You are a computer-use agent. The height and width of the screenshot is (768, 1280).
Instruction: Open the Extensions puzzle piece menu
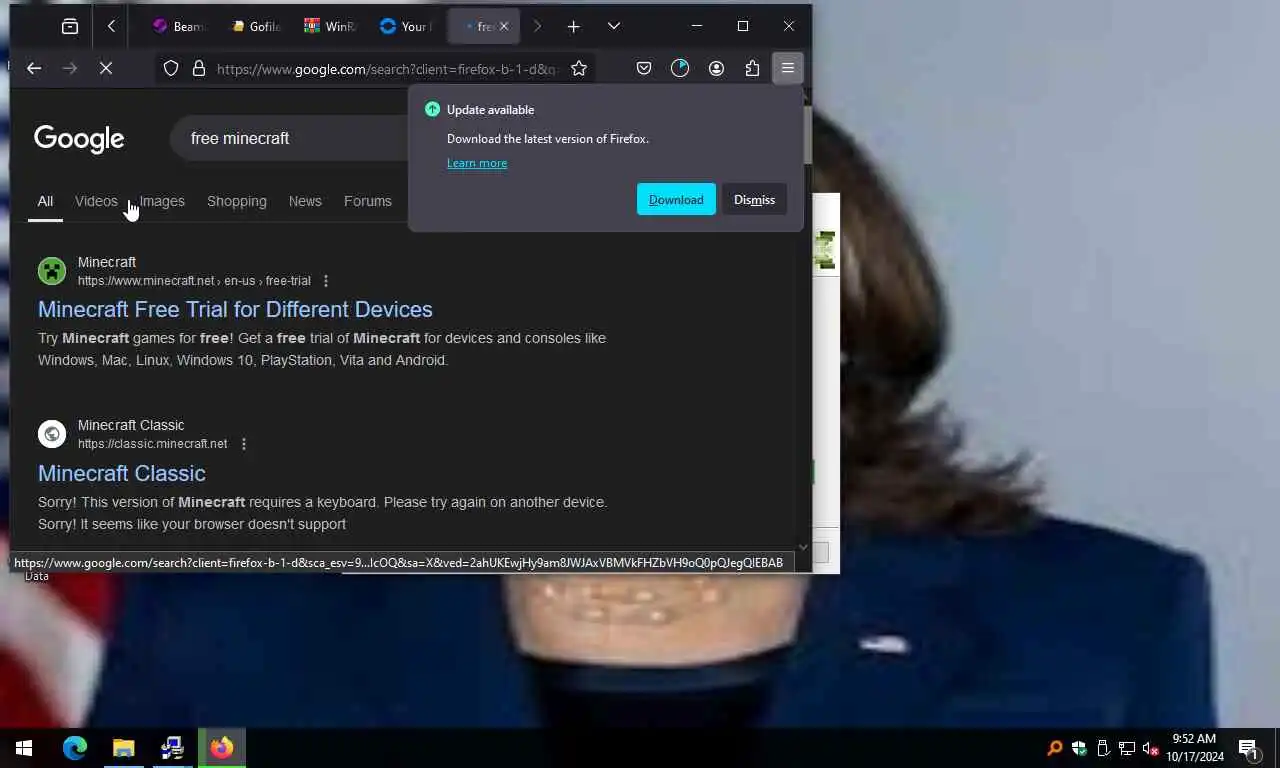click(752, 68)
